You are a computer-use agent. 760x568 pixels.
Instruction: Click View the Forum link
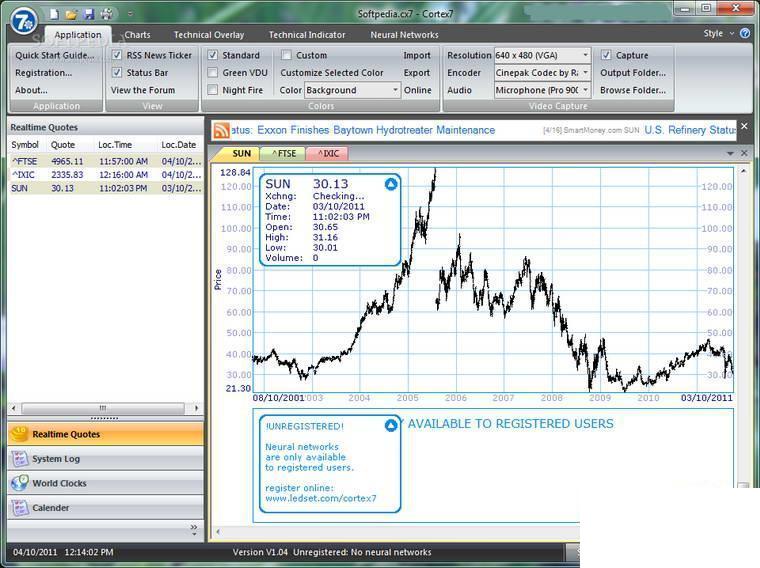(x=142, y=90)
